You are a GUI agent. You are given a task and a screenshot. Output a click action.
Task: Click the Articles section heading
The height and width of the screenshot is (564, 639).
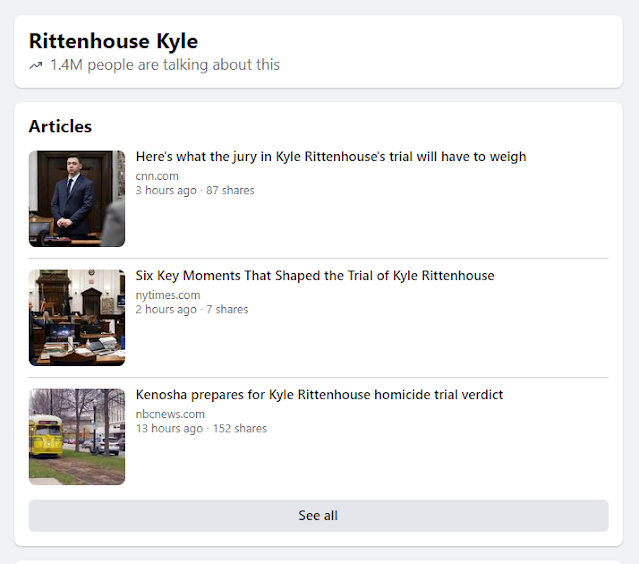(60, 126)
